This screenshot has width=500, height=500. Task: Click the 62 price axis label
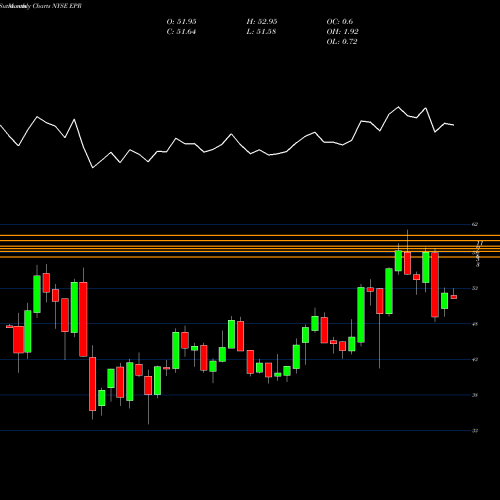tap(475, 224)
